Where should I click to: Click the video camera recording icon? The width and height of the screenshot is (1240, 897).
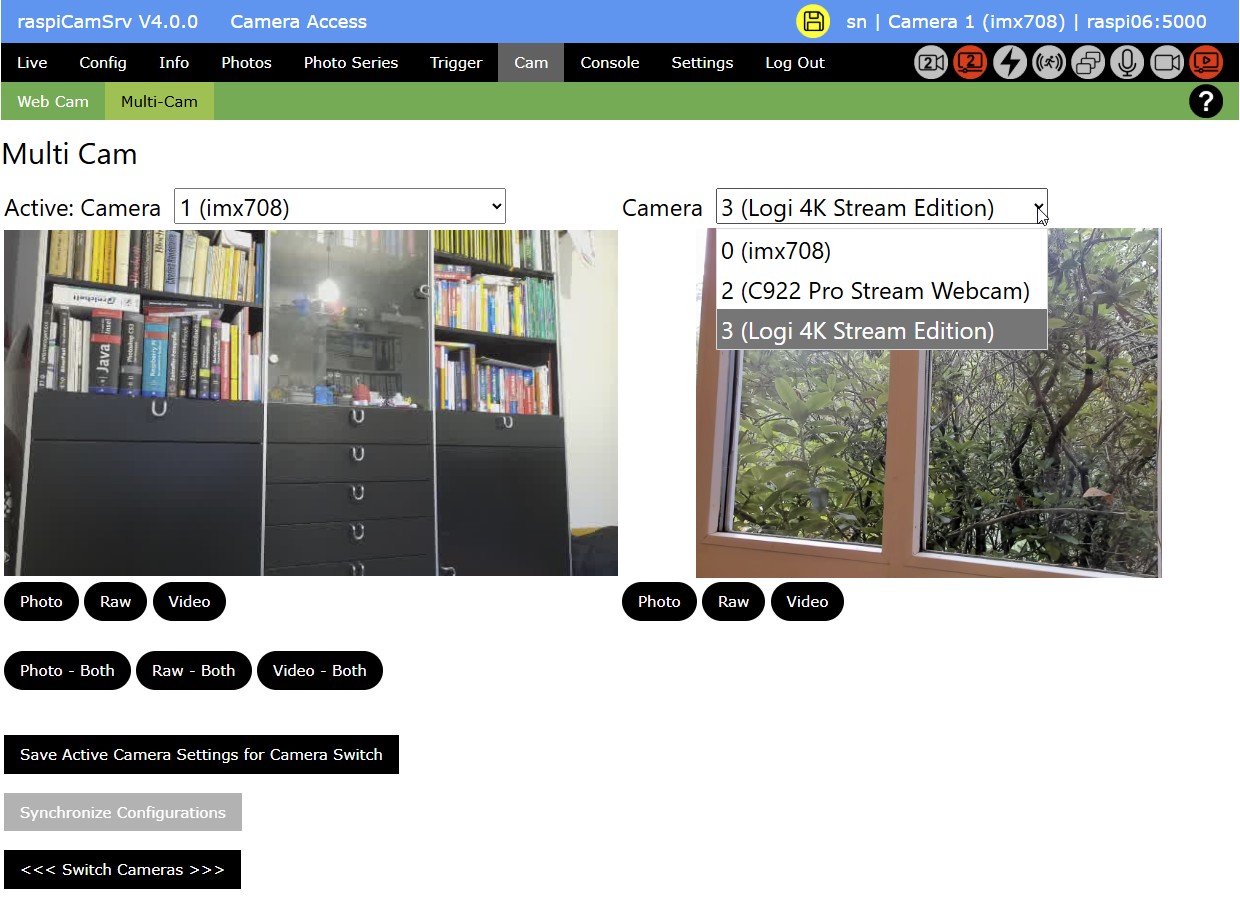(1166, 62)
